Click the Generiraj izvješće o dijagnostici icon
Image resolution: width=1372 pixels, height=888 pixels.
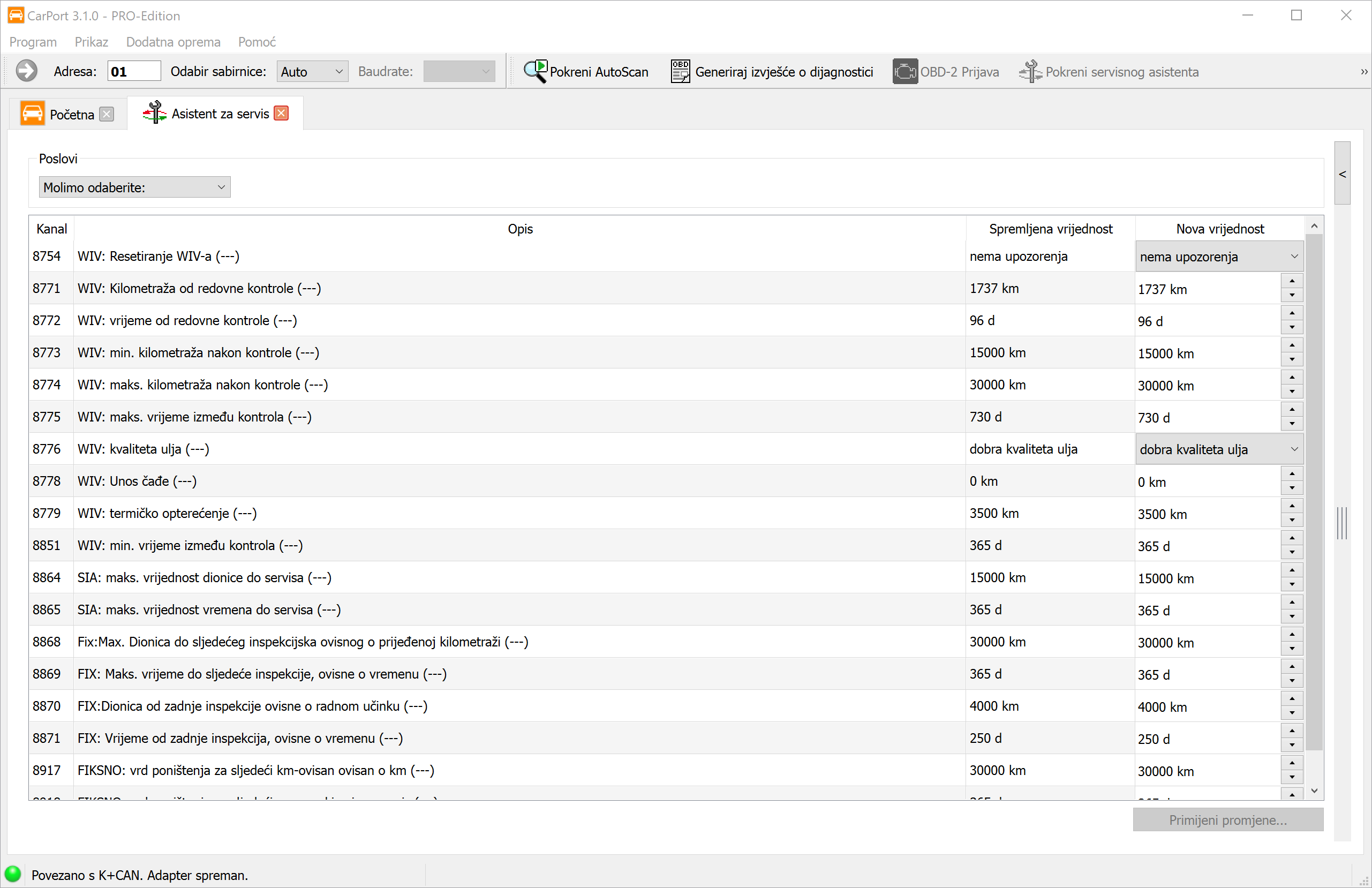pyautogui.click(x=680, y=72)
